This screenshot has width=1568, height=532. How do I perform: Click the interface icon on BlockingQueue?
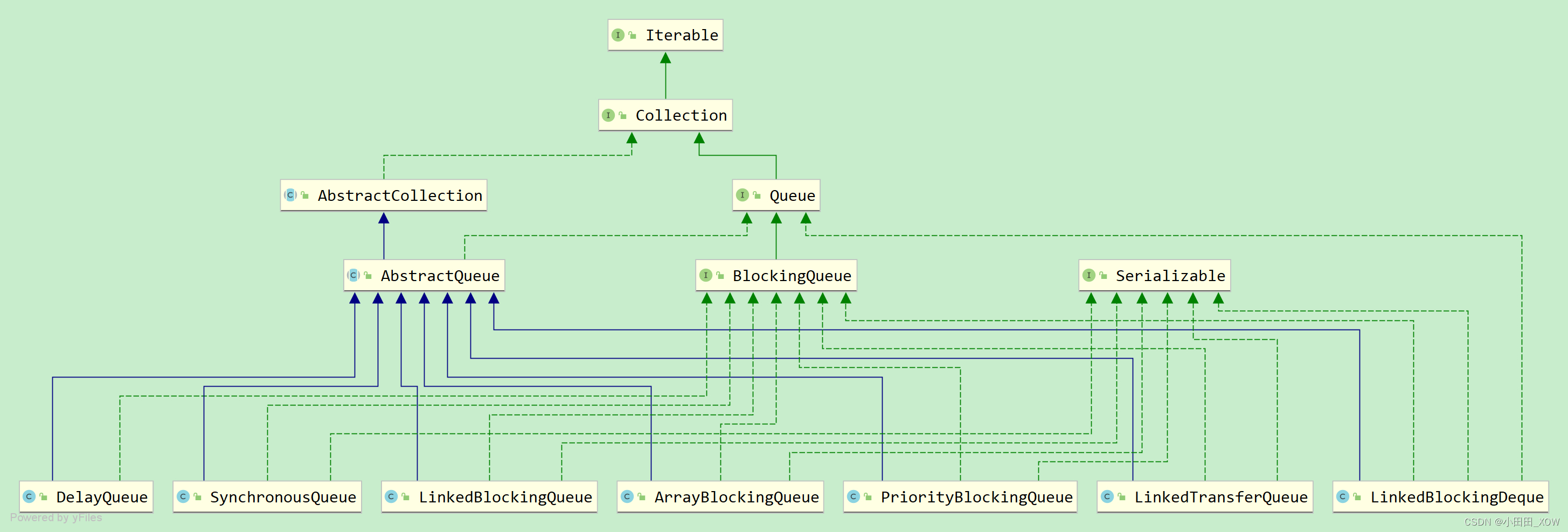[706, 275]
